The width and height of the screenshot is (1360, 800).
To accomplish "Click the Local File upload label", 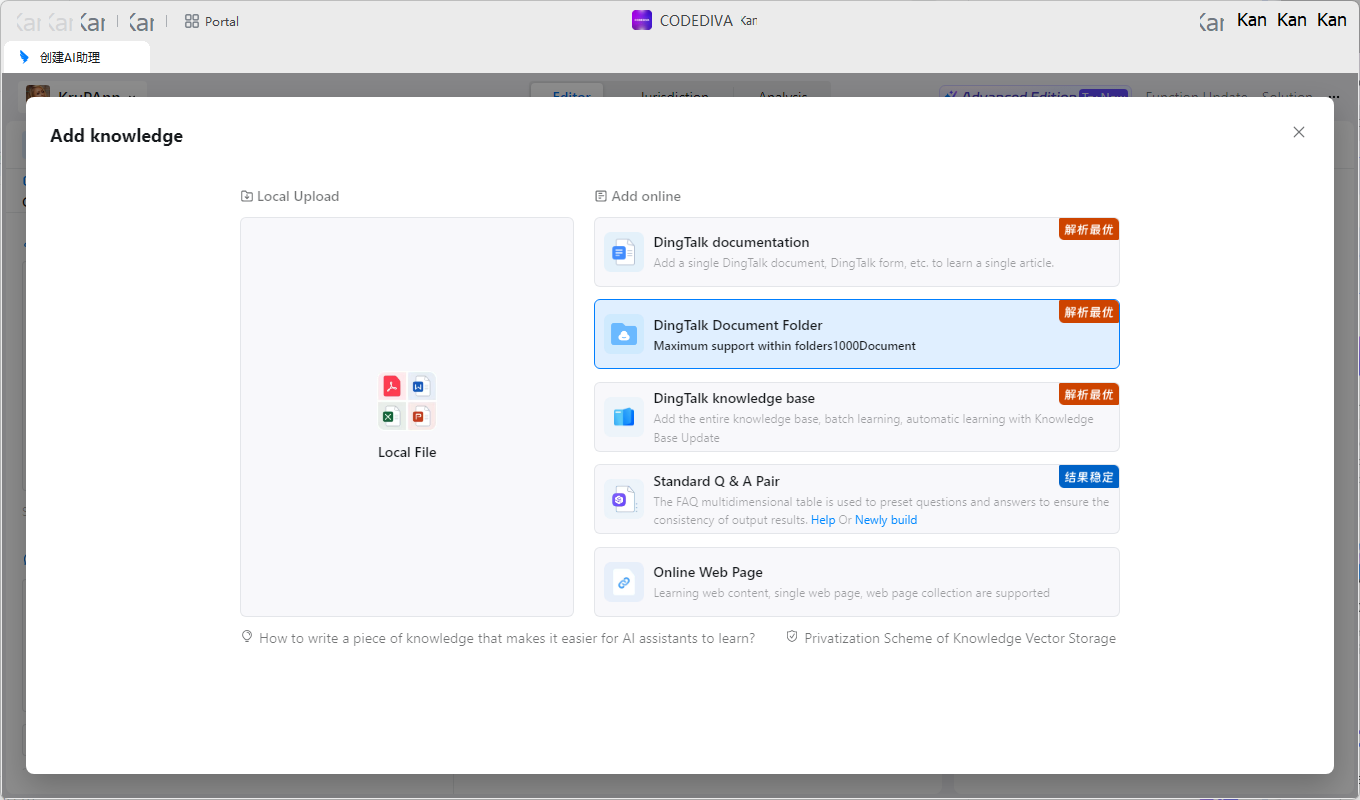I will tap(407, 452).
